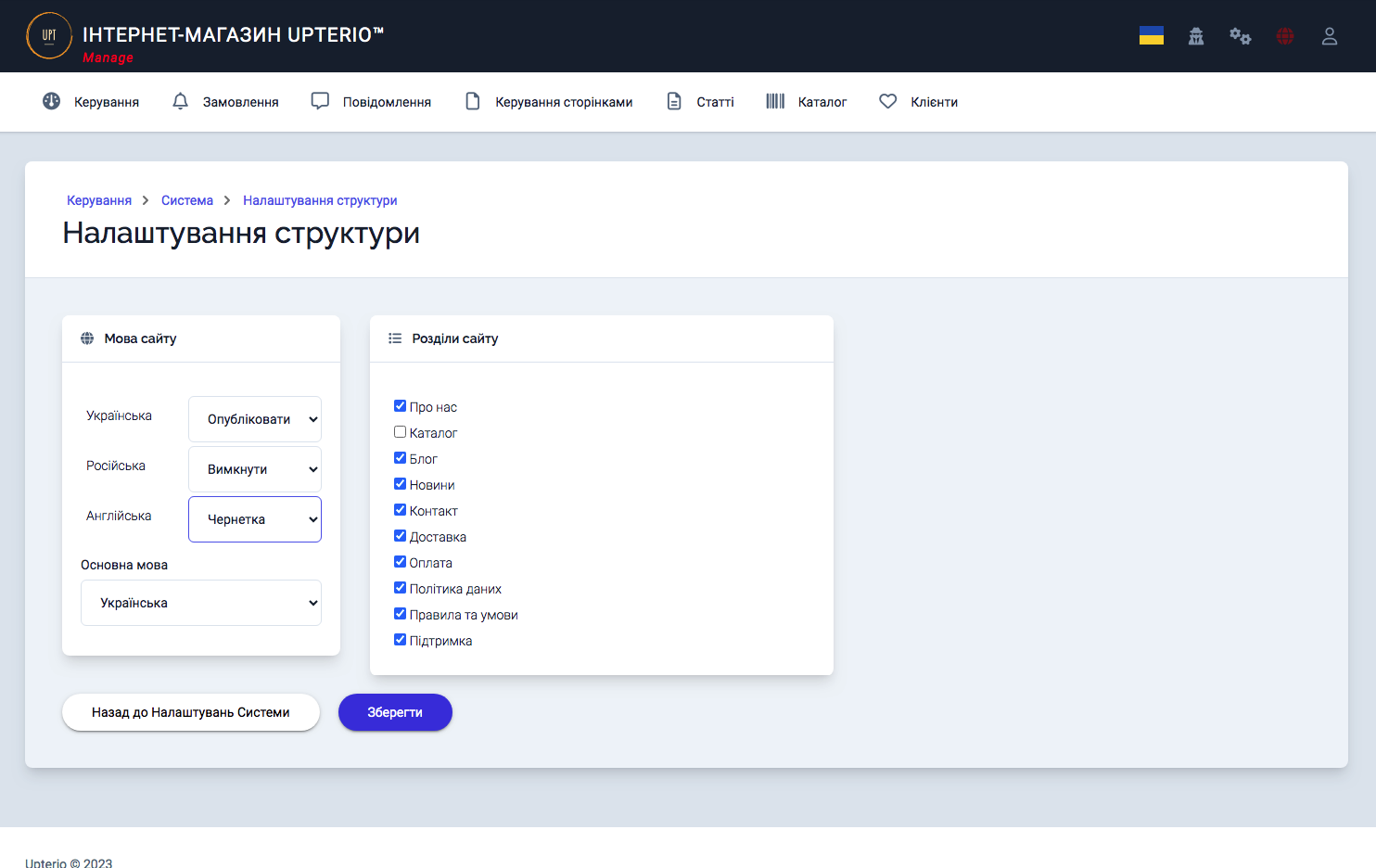The height and width of the screenshot is (868, 1376).
Task: Click the UPT logo icon
Action: coord(49,35)
